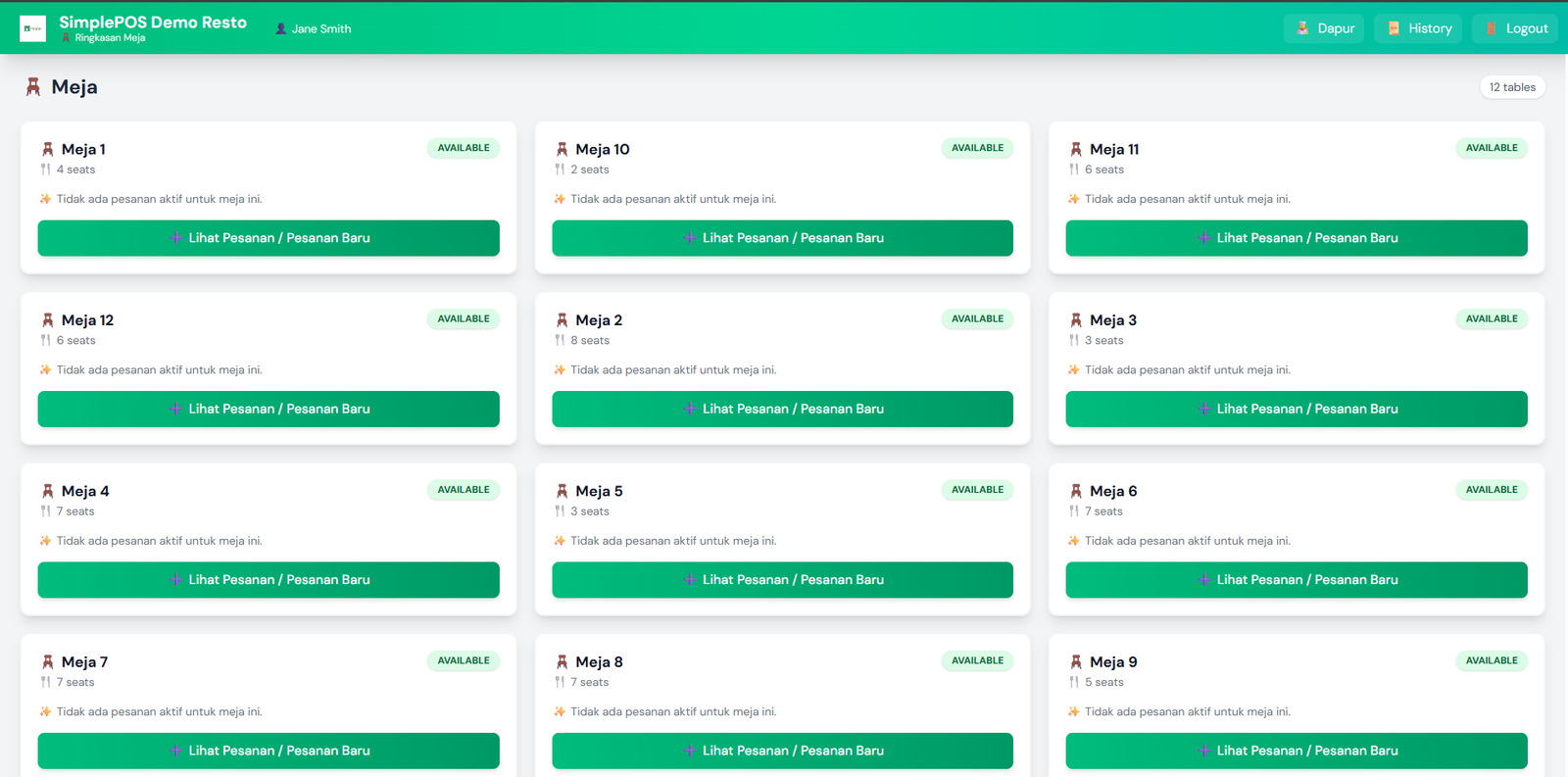Click Meja 7's "Tidak ada pesanan aktif" message
This screenshot has height=777, width=1568.
coord(159,711)
